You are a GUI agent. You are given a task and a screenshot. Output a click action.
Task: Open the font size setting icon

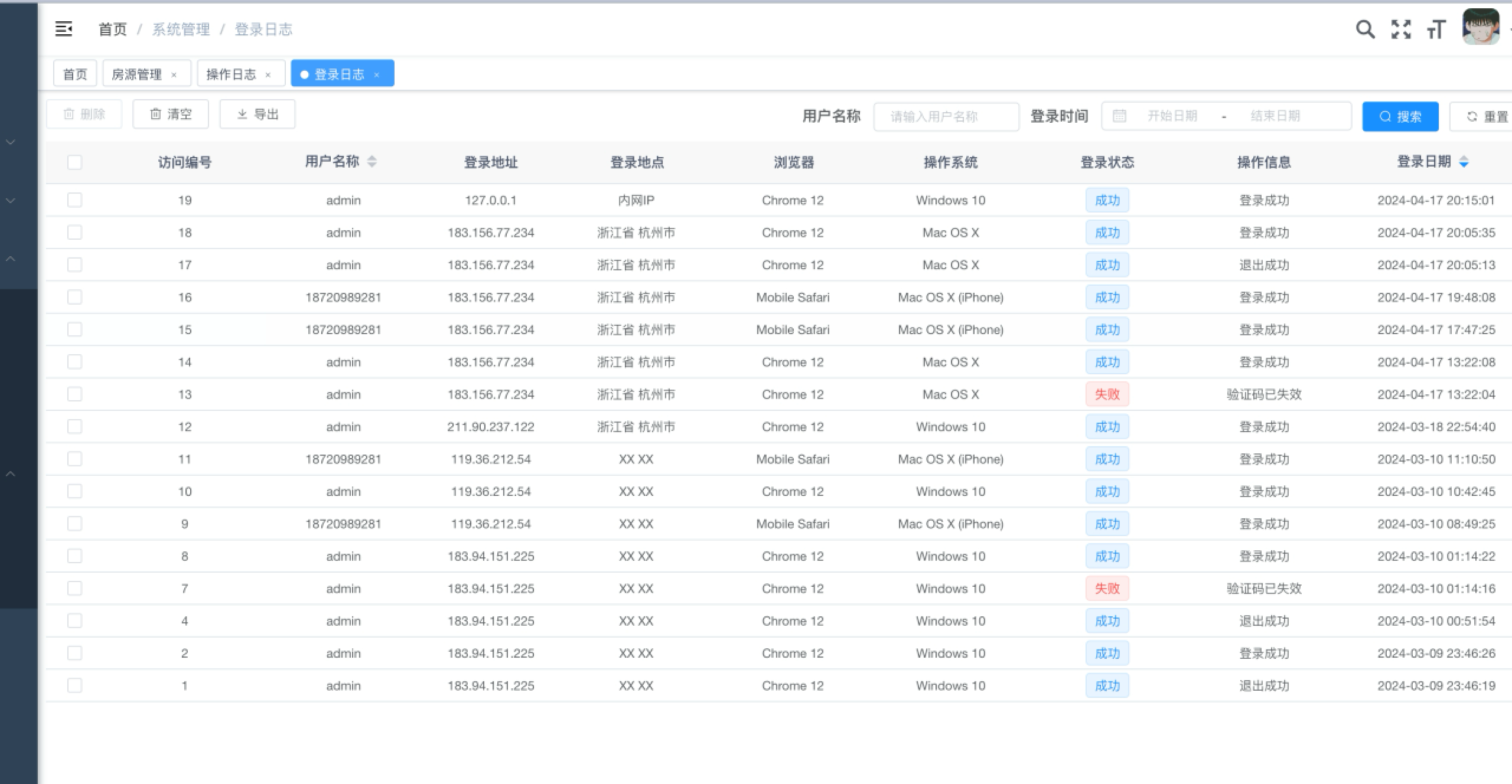[1436, 29]
